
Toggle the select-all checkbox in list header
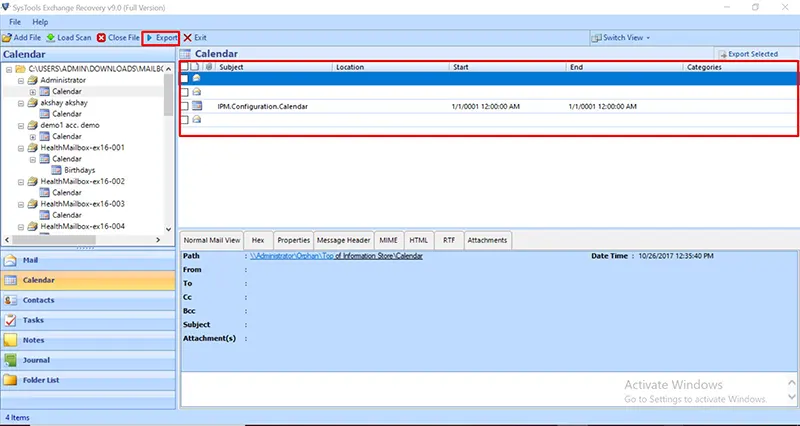(184, 66)
